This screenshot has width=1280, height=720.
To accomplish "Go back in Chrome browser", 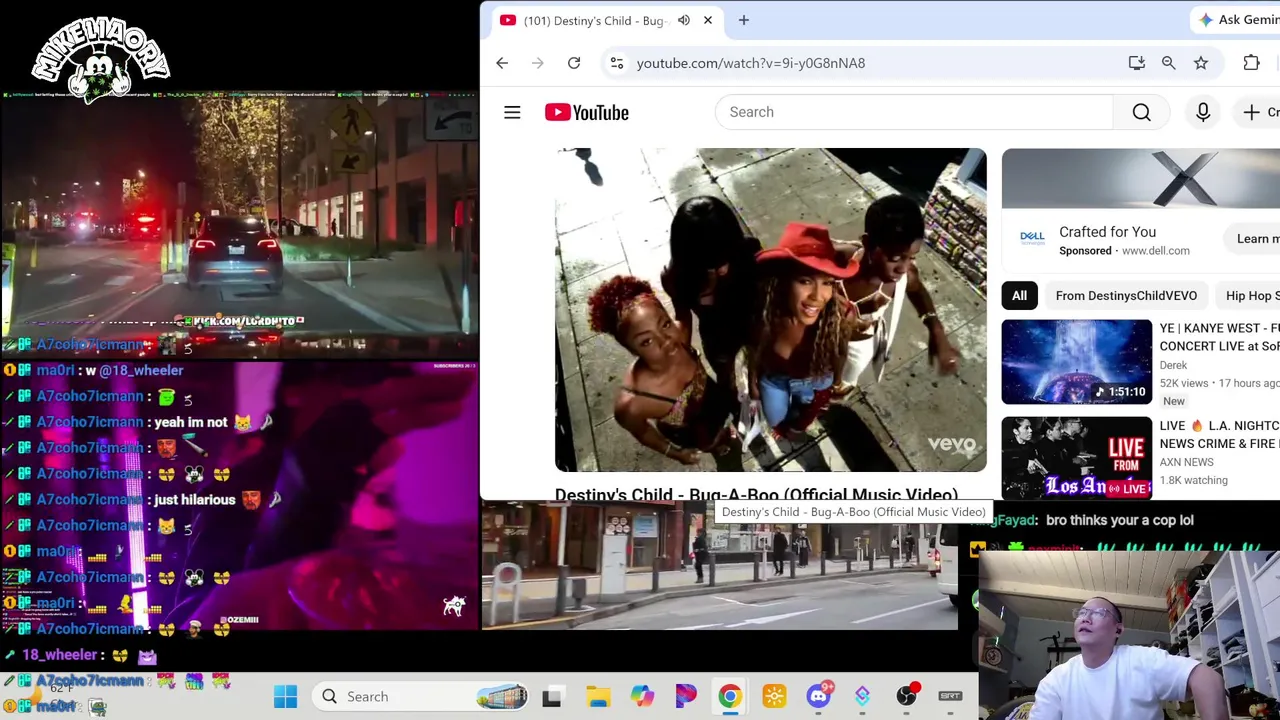I will point(502,63).
